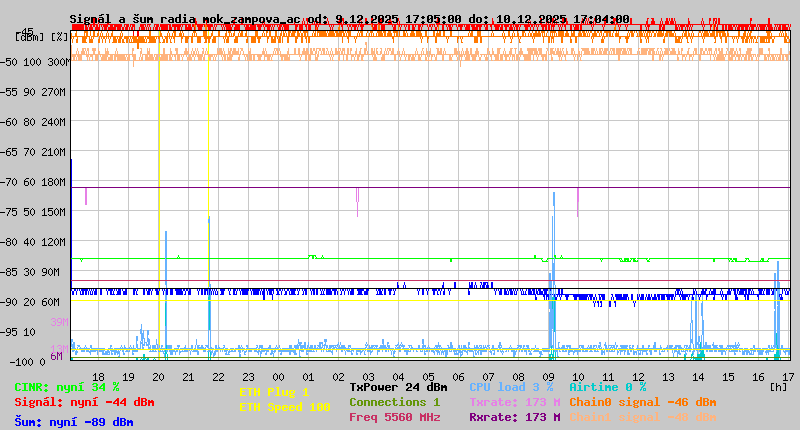Viewport: 800px width, 430px height.
Task: Click hour label '12' on the time axis
Action: pos(638,377)
